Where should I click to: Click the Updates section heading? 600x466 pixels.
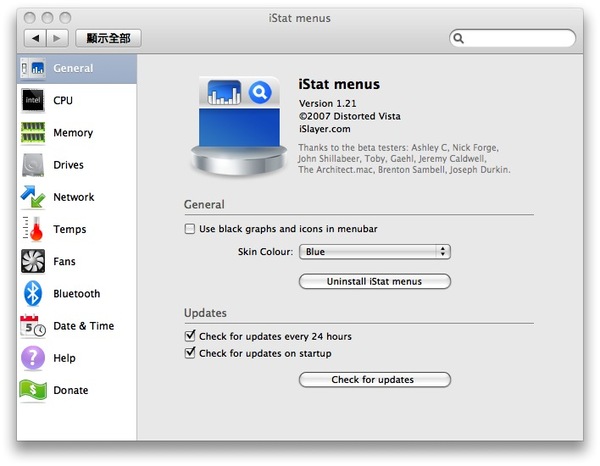pyautogui.click(x=205, y=313)
